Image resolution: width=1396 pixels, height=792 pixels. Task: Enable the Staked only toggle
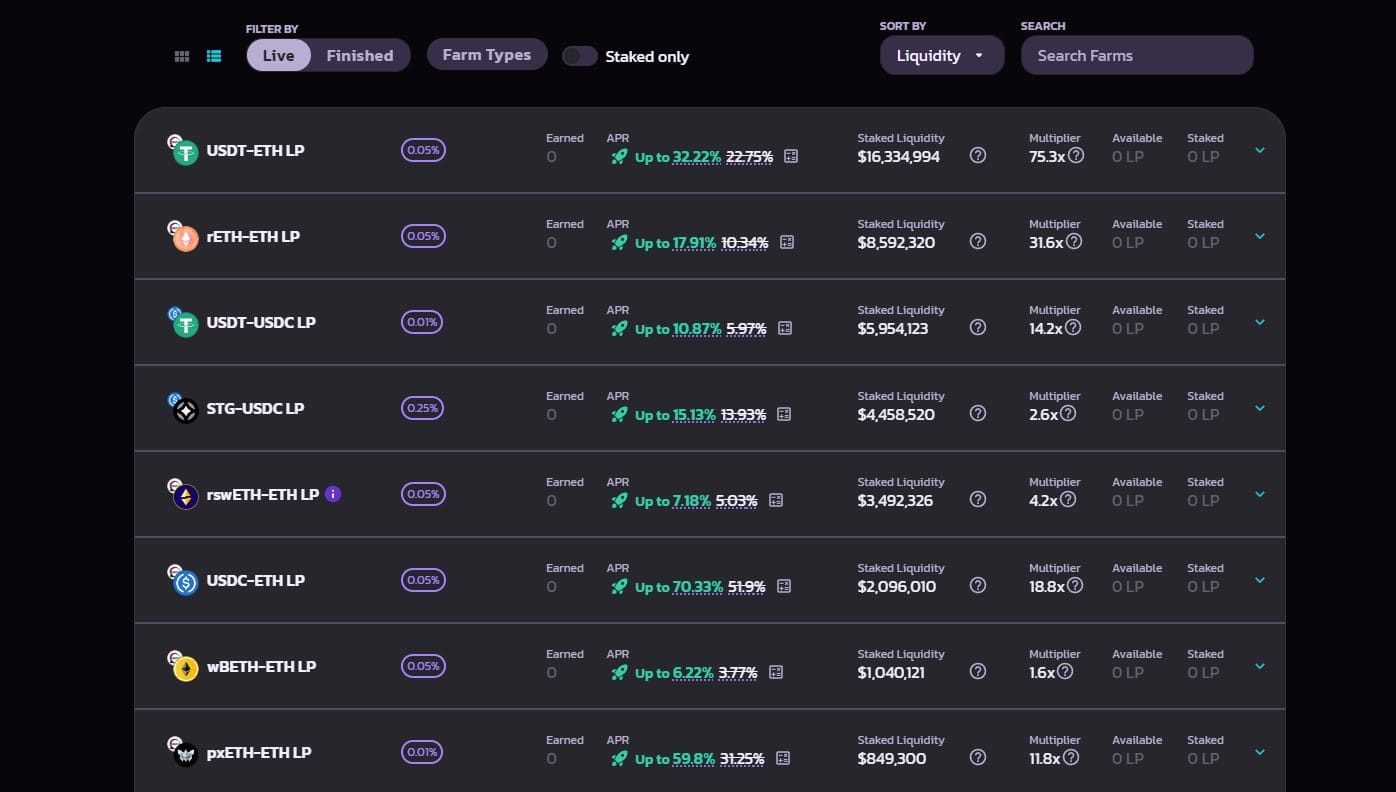[580, 56]
